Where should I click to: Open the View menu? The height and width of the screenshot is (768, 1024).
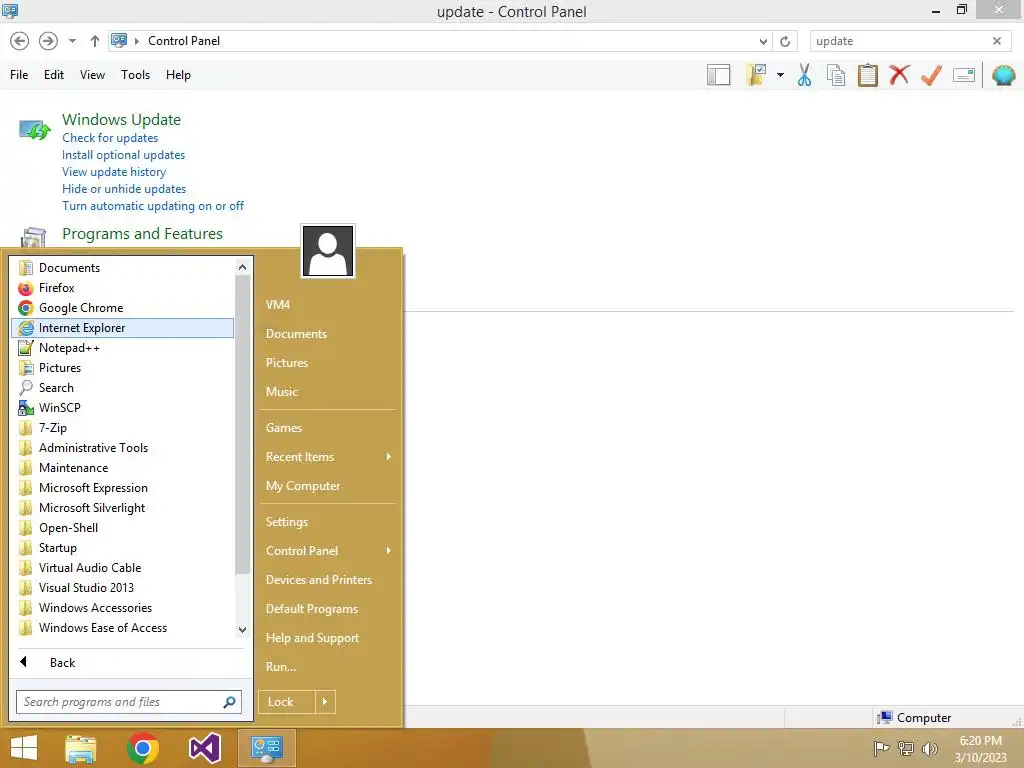click(92, 75)
